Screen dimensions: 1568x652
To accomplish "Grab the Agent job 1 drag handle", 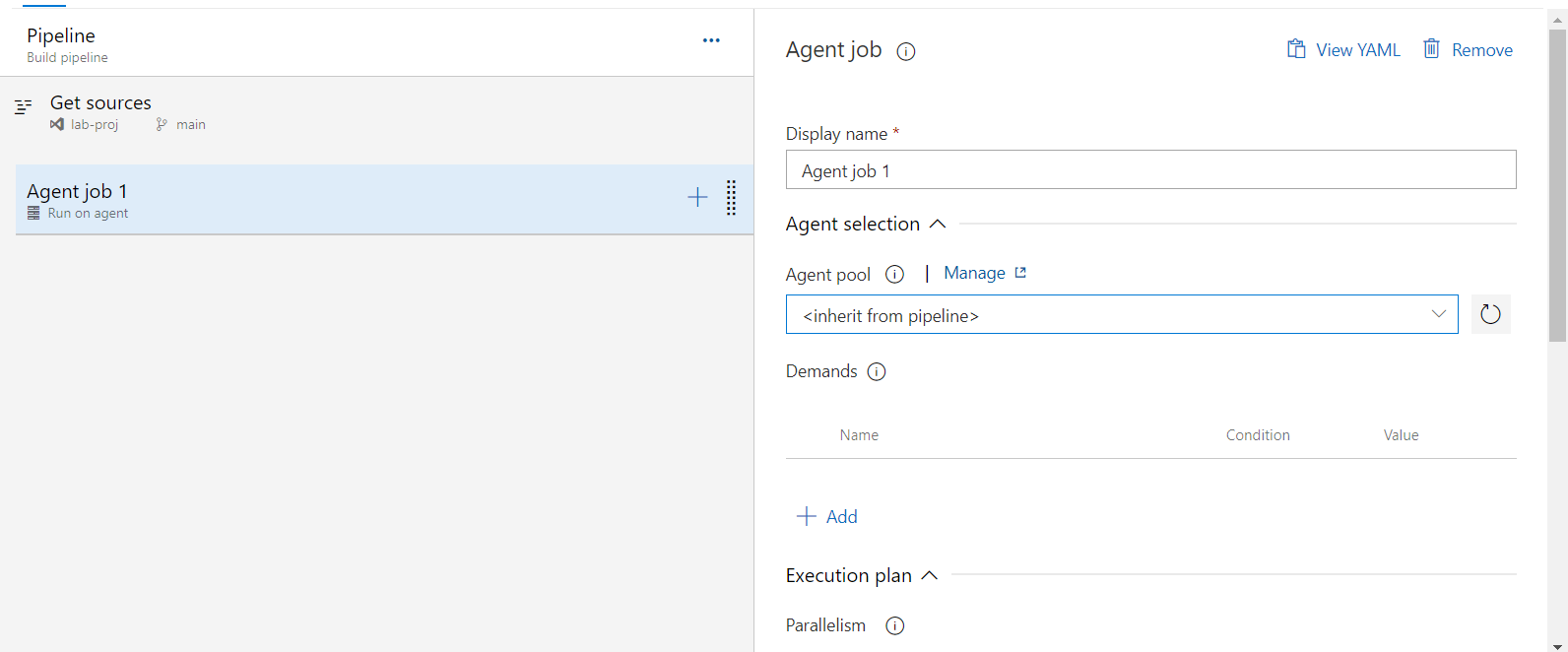I will tap(731, 198).
